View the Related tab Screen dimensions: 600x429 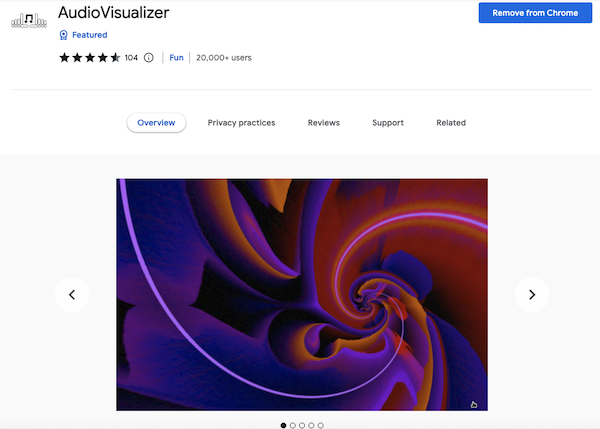pyautogui.click(x=451, y=123)
